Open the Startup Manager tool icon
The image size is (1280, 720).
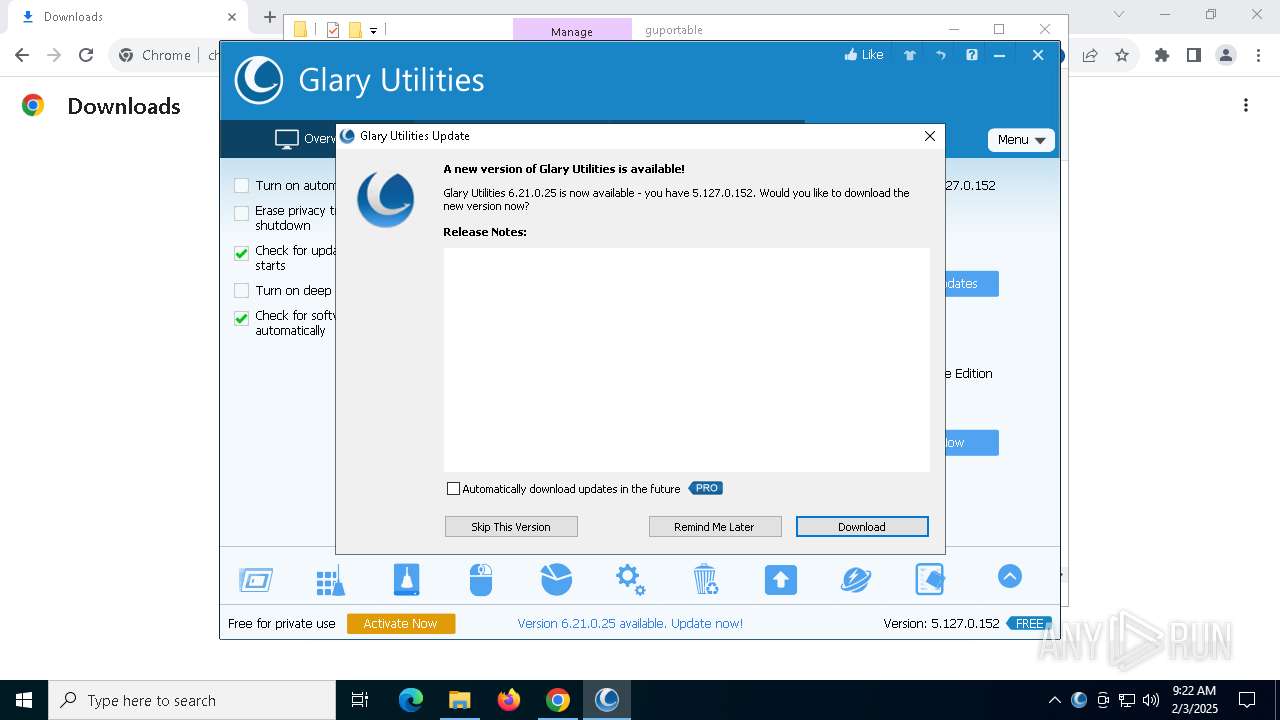[x=256, y=580]
